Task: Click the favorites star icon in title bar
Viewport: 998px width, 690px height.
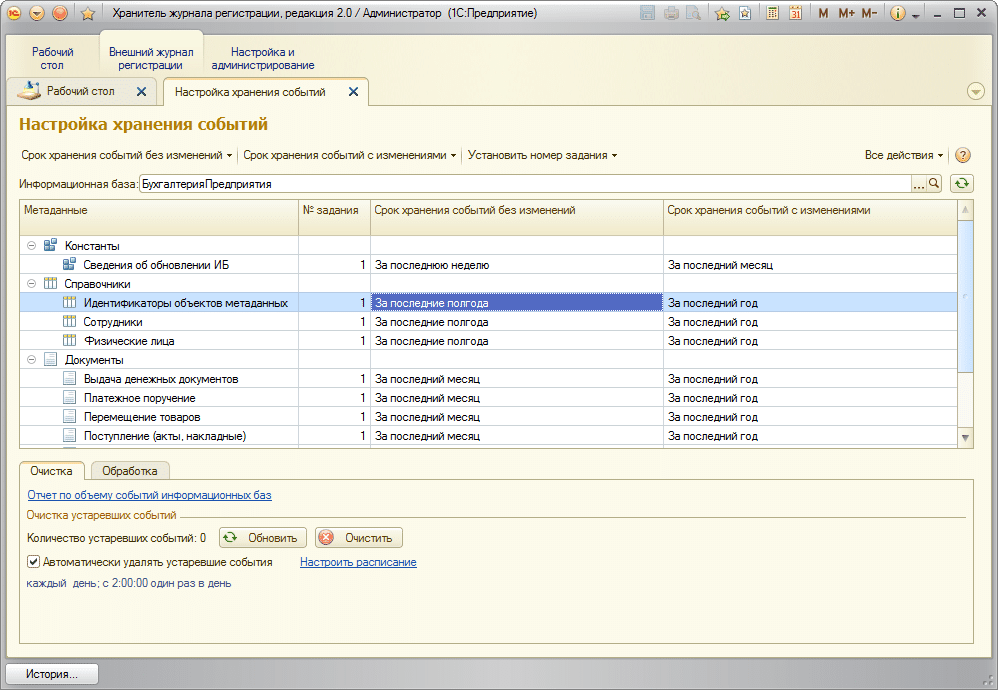Action: tap(88, 14)
